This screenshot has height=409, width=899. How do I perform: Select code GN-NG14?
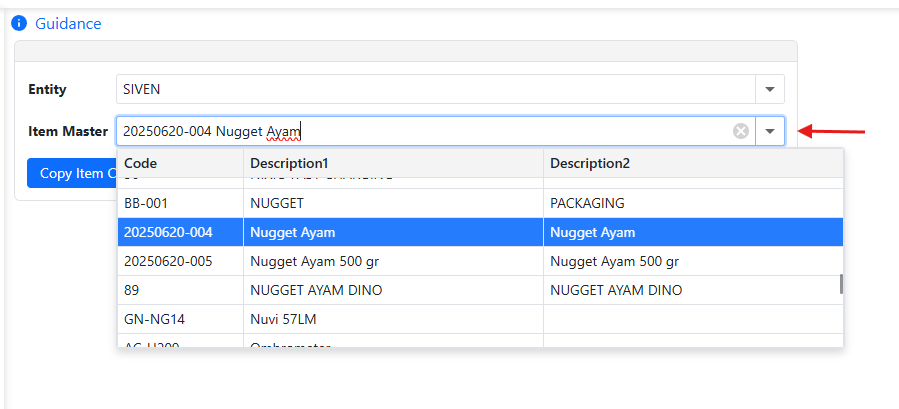click(181, 320)
